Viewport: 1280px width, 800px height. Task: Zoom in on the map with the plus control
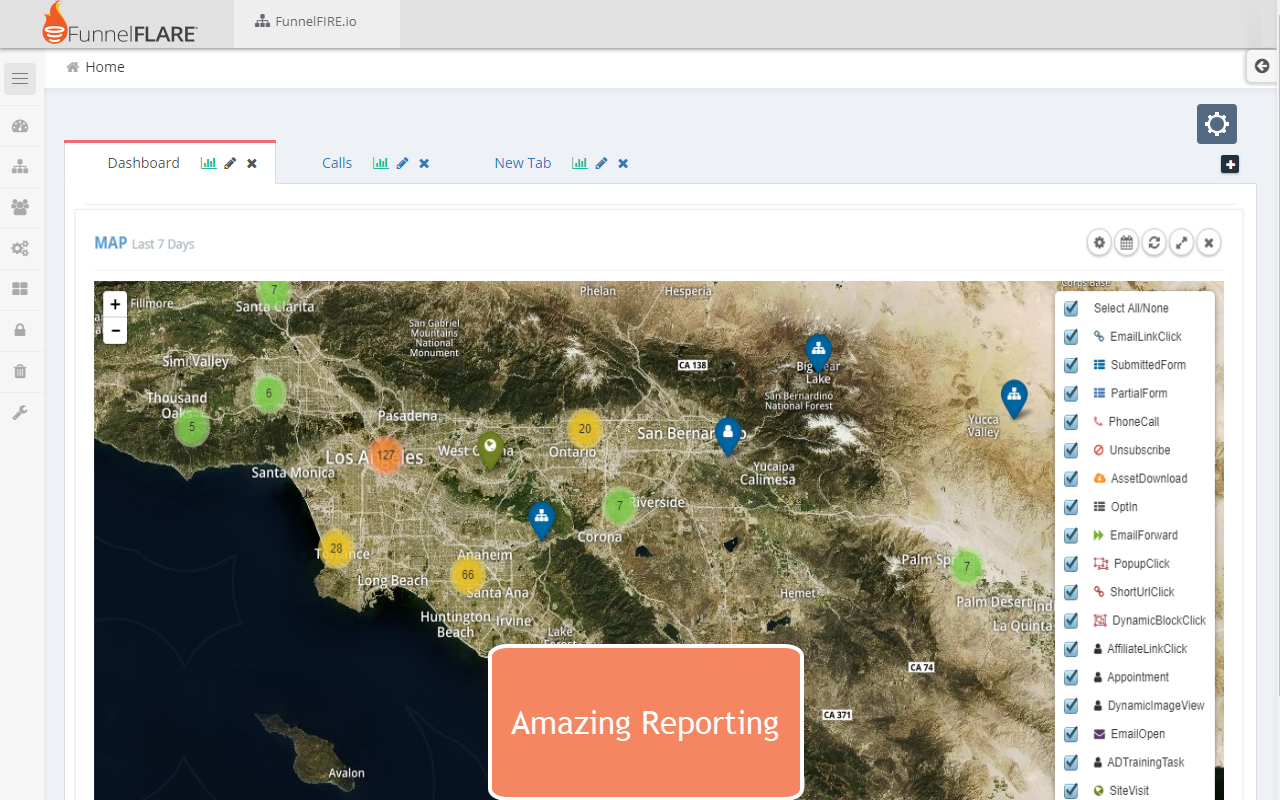pyautogui.click(x=114, y=303)
